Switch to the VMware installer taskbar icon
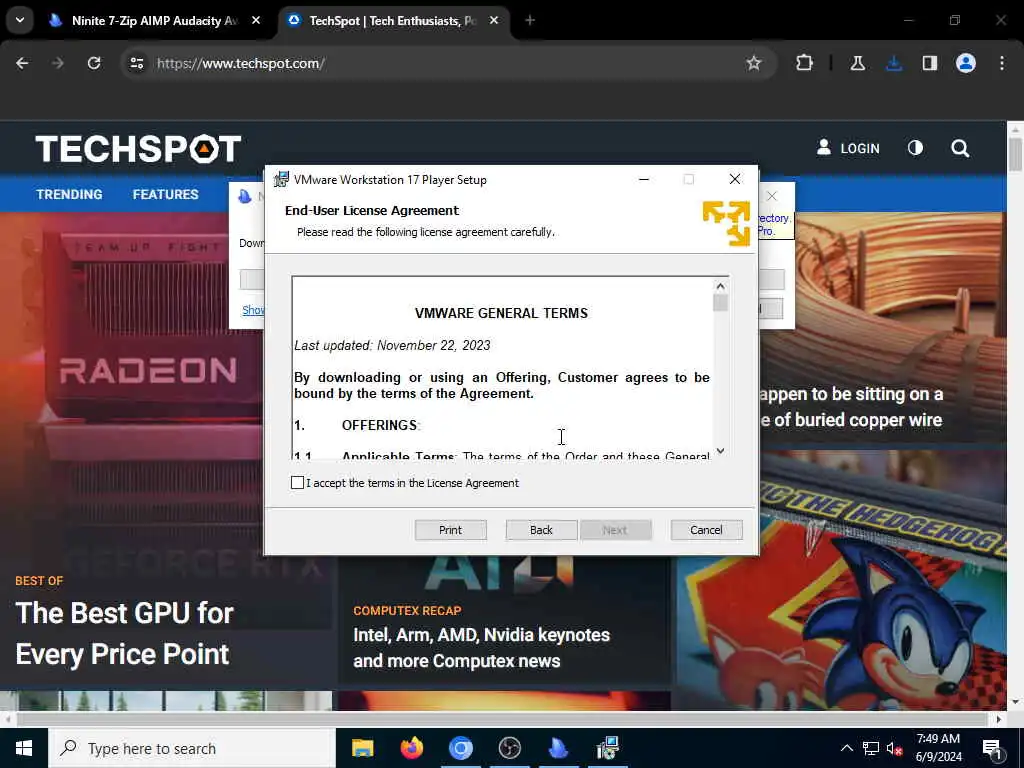The width and height of the screenshot is (1024, 768). (x=607, y=748)
